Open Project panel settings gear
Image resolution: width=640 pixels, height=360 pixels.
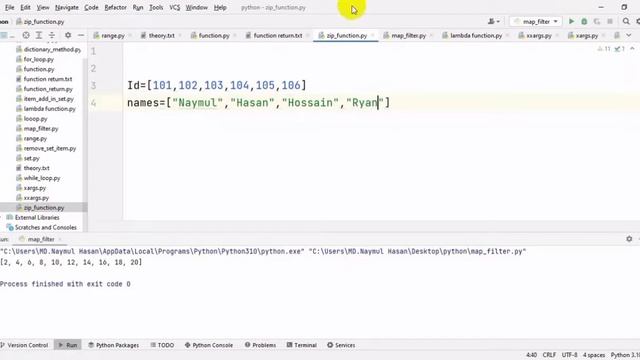(x=68, y=36)
